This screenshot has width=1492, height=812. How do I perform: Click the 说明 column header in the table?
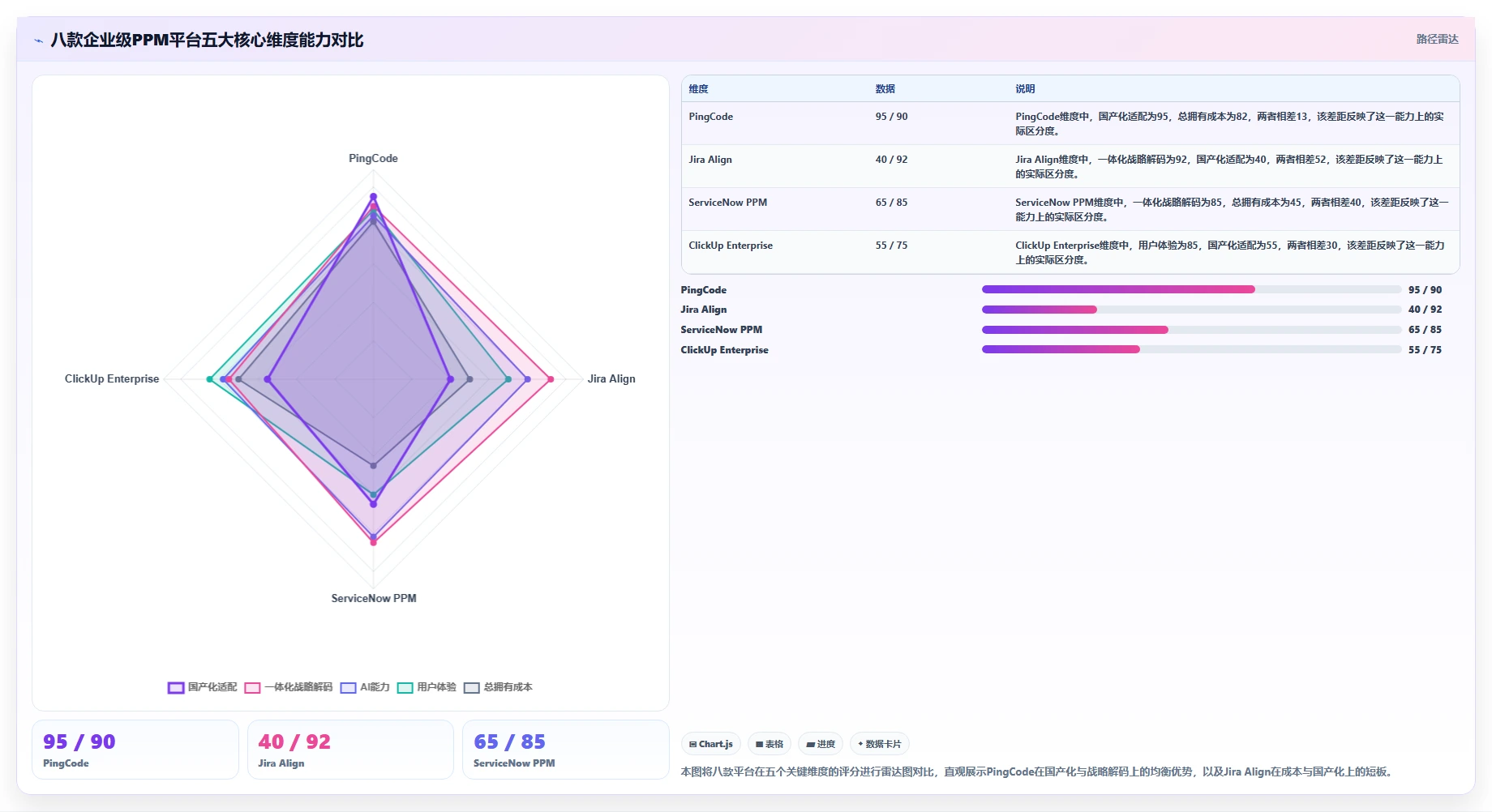click(x=1025, y=89)
